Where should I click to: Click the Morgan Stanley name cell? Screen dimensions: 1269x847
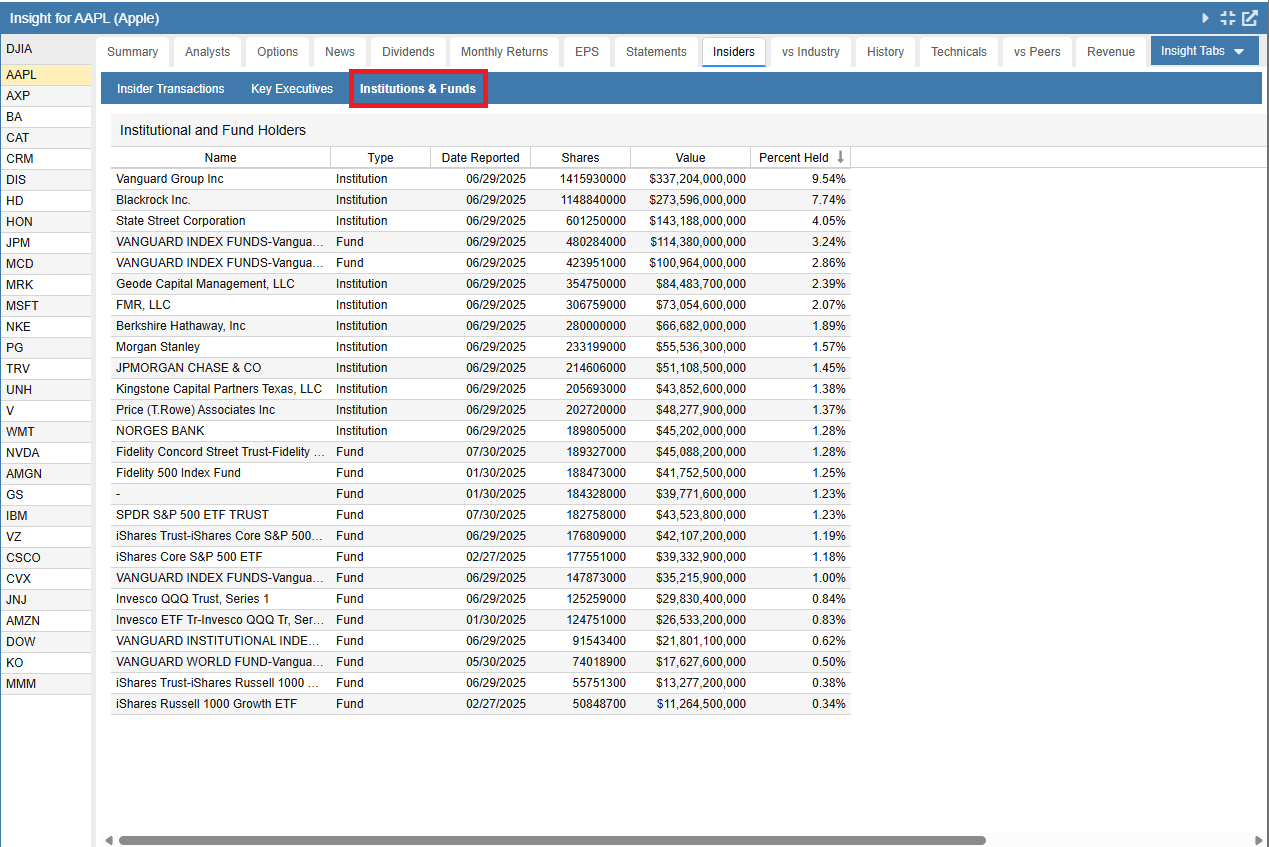(220, 347)
